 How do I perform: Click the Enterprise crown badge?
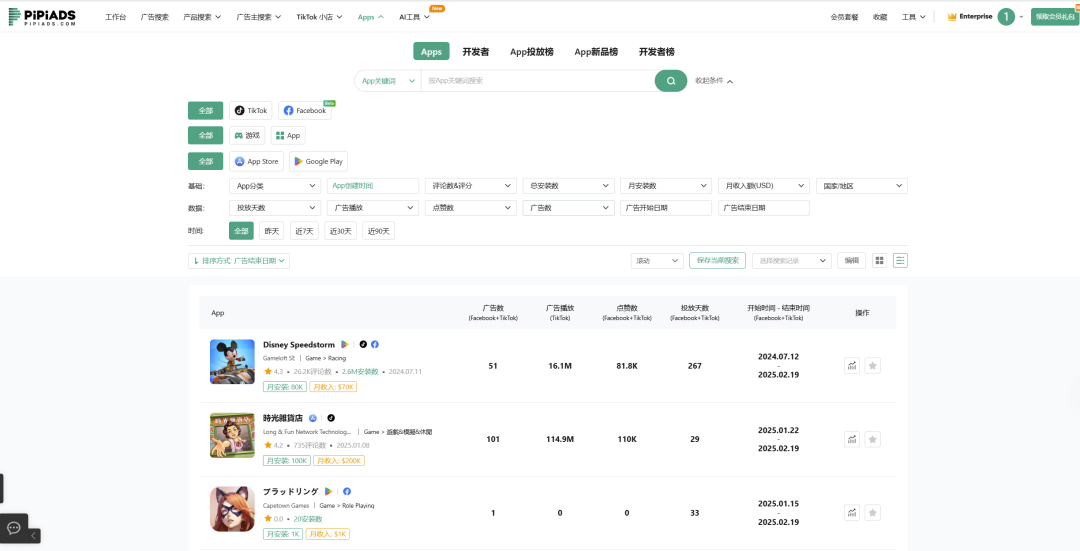(970, 17)
